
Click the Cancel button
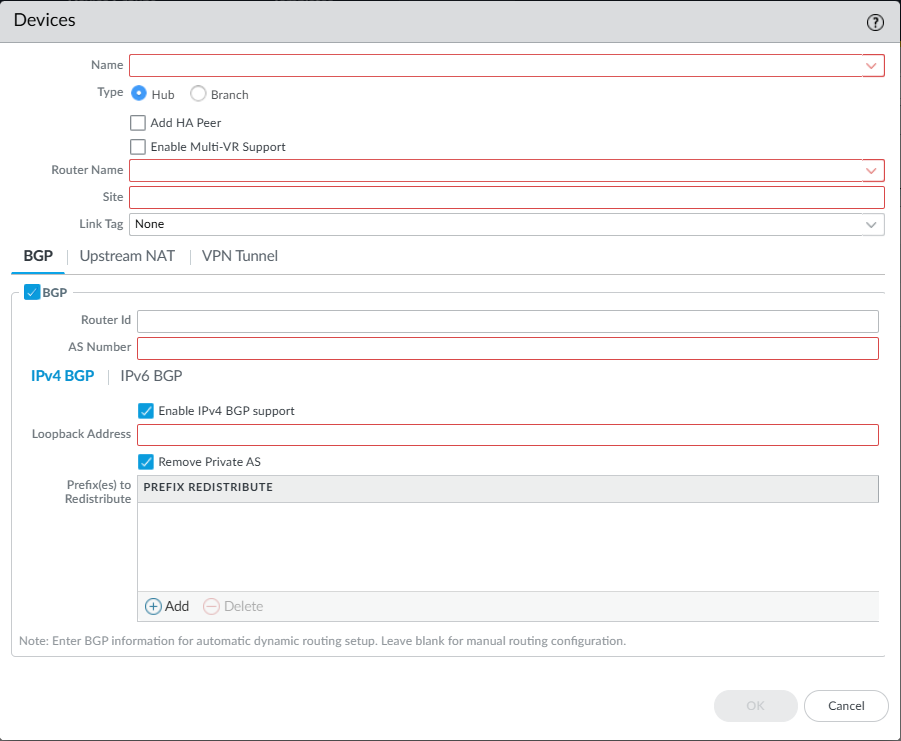tap(846, 706)
